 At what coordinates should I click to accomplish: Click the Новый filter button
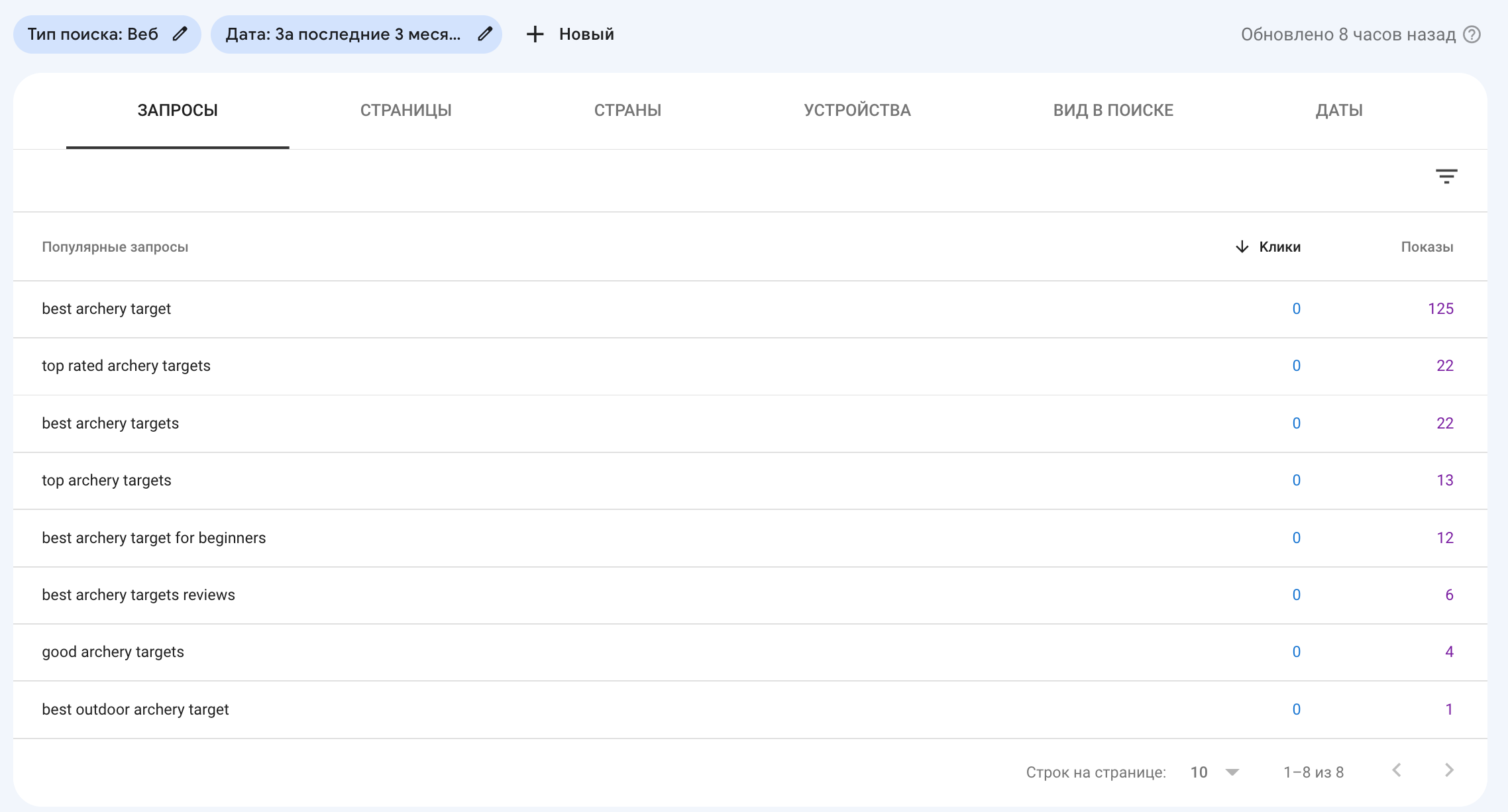586,34
